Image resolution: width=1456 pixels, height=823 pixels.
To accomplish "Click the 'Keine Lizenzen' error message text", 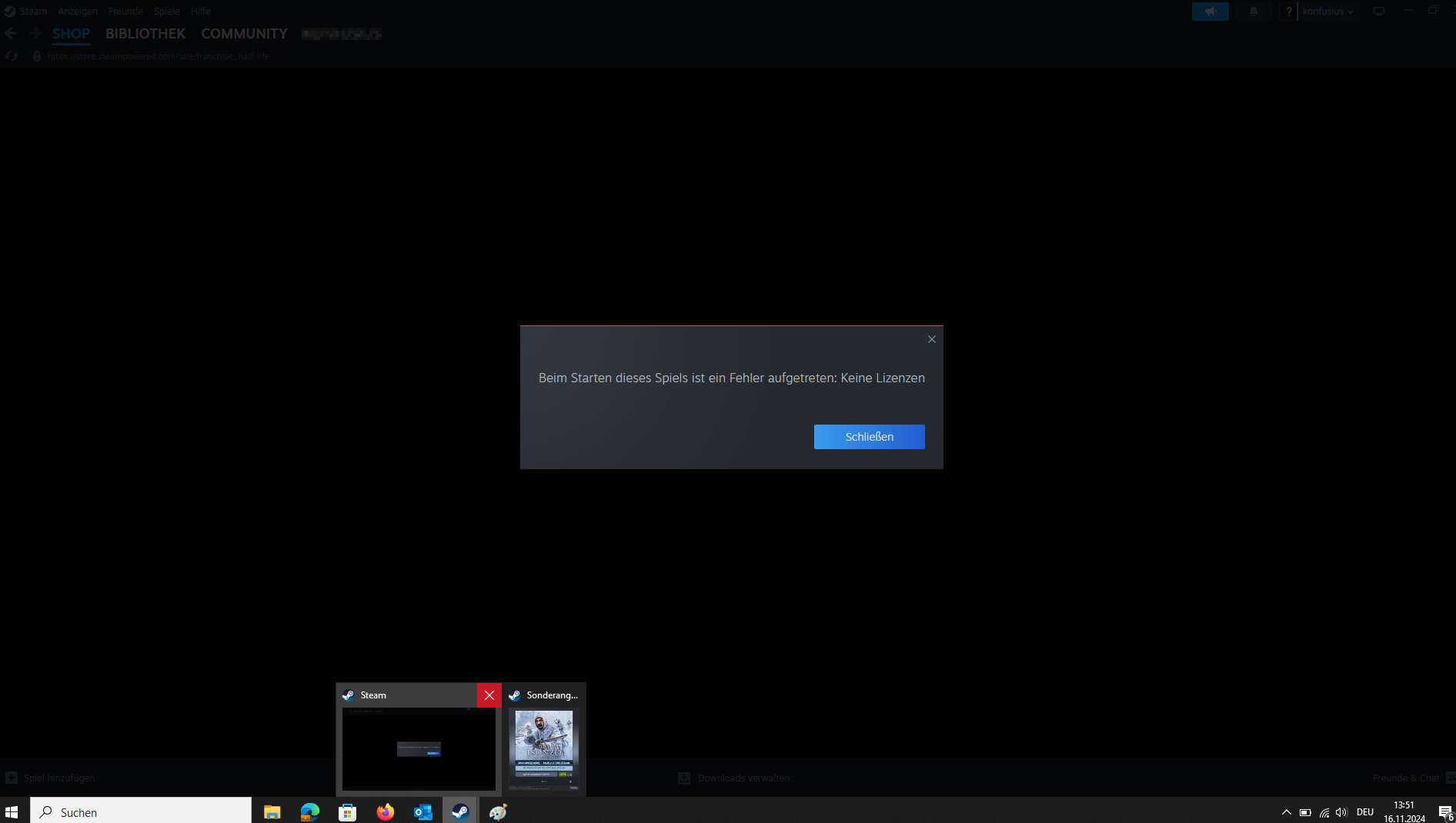I will (x=732, y=378).
